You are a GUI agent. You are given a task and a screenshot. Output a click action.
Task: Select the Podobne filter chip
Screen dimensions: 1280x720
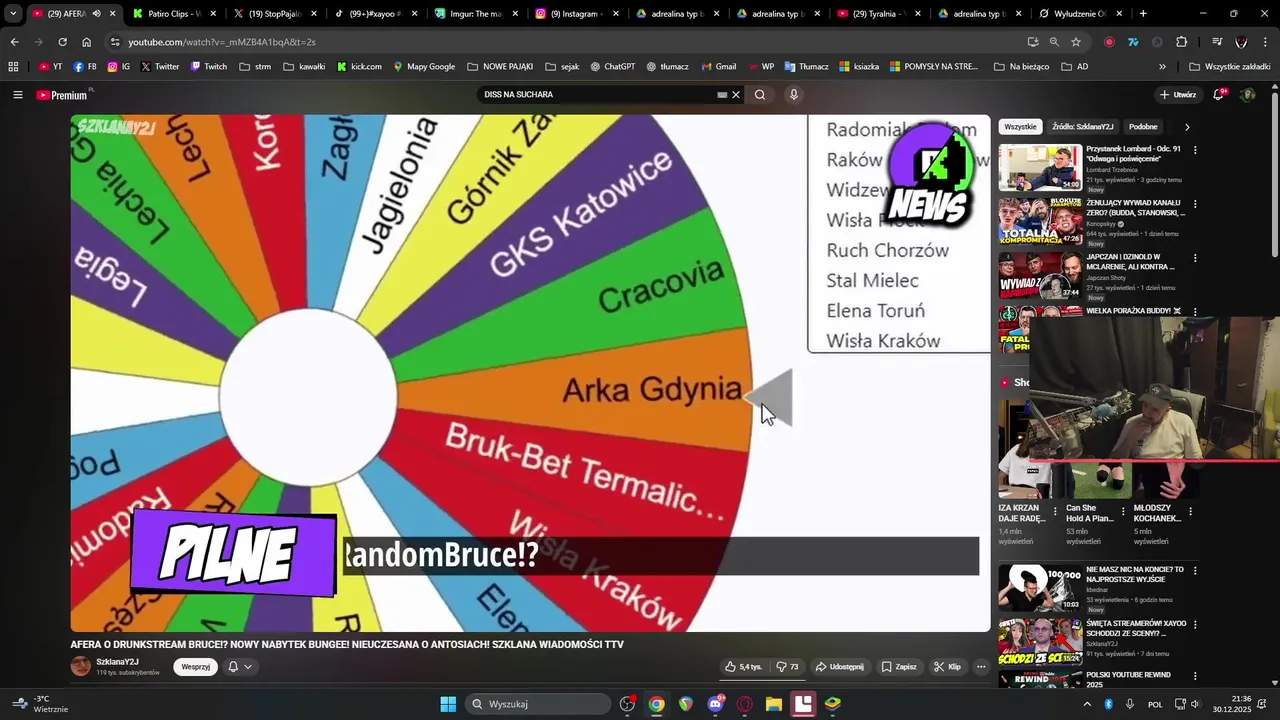(1143, 127)
